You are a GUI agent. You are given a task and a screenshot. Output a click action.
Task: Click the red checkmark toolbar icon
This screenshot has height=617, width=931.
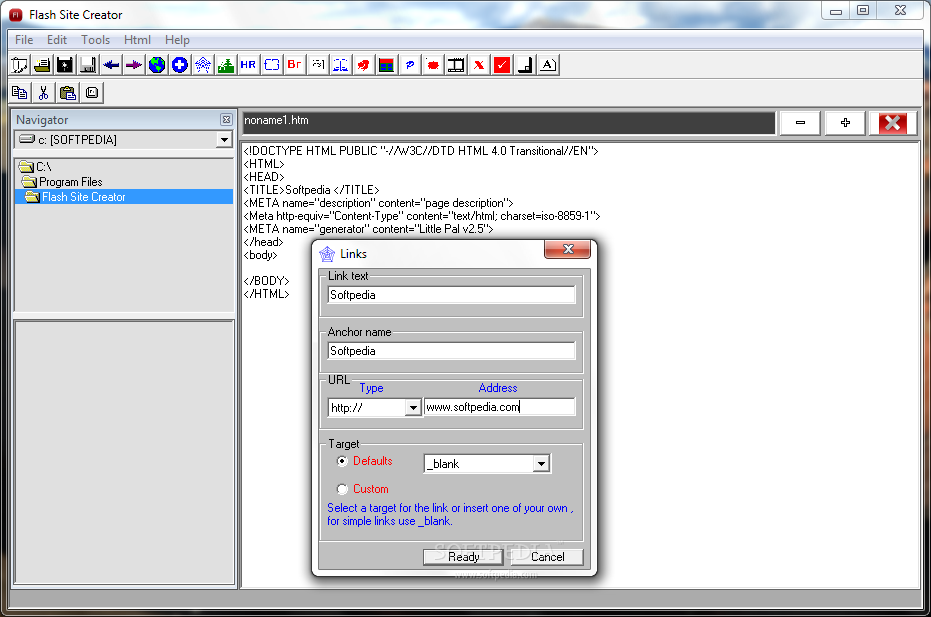(501, 65)
